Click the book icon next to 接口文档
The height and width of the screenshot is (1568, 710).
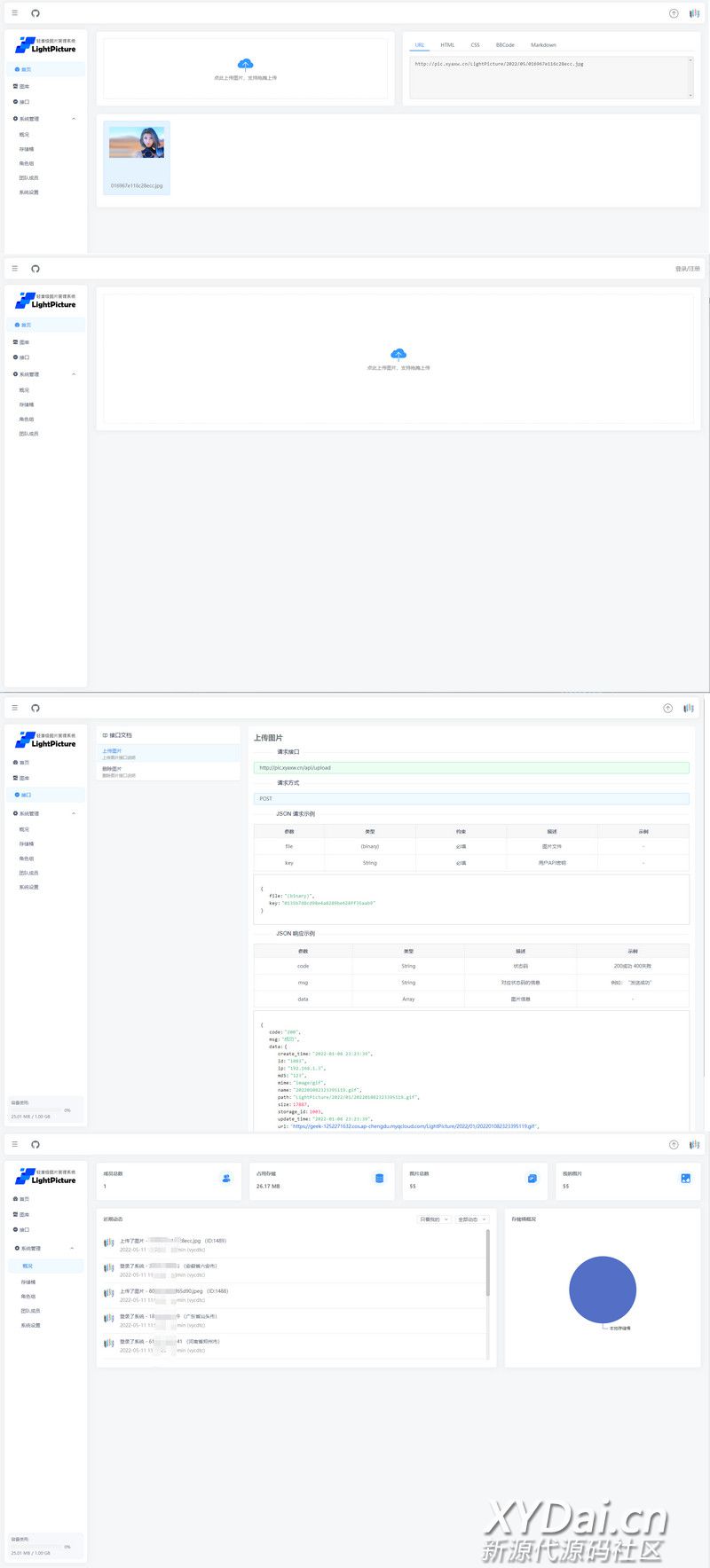[x=106, y=735]
